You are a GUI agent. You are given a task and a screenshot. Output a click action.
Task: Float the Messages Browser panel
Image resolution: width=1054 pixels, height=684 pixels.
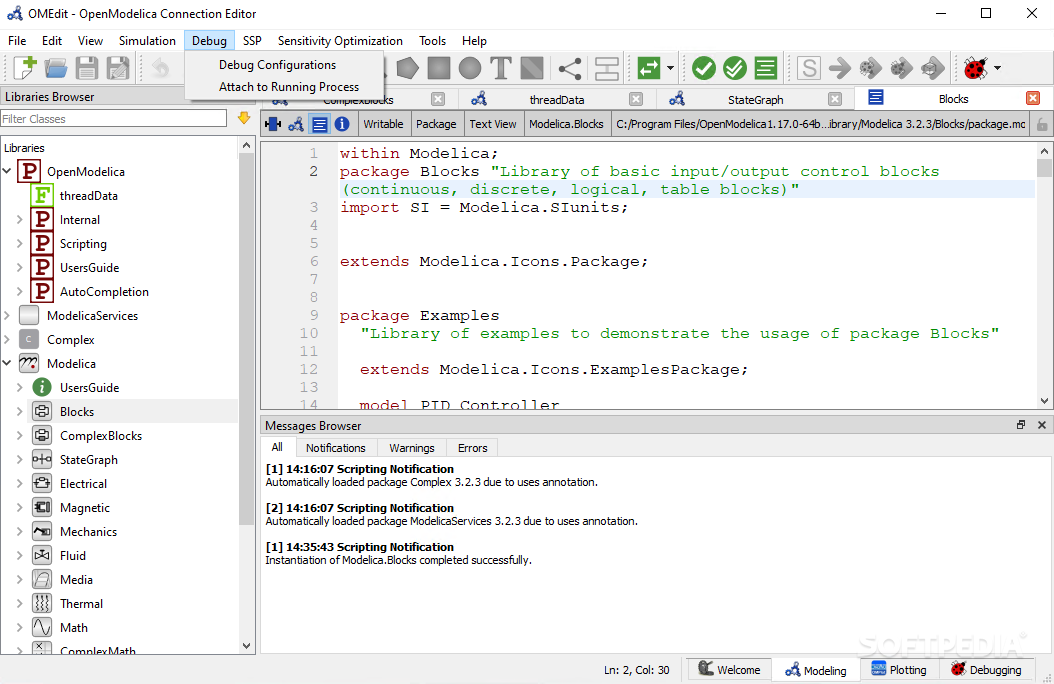[1021, 425]
